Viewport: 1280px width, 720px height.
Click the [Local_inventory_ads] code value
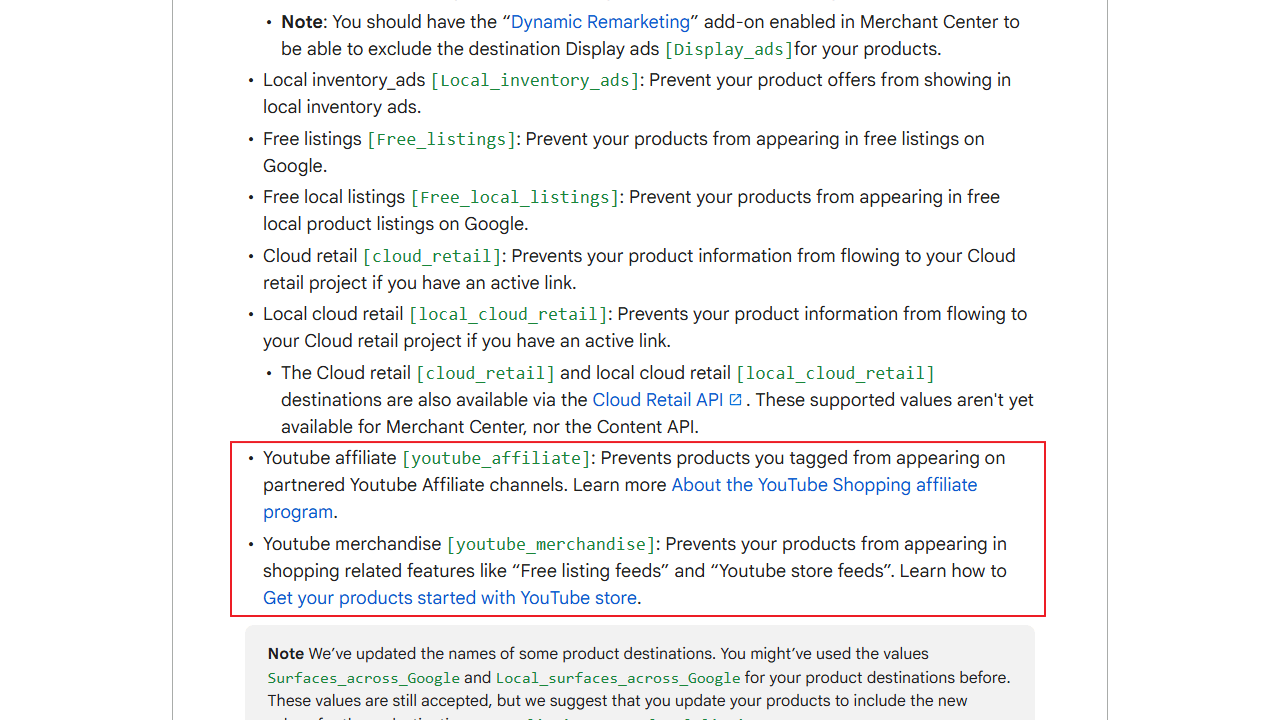(x=534, y=80)
